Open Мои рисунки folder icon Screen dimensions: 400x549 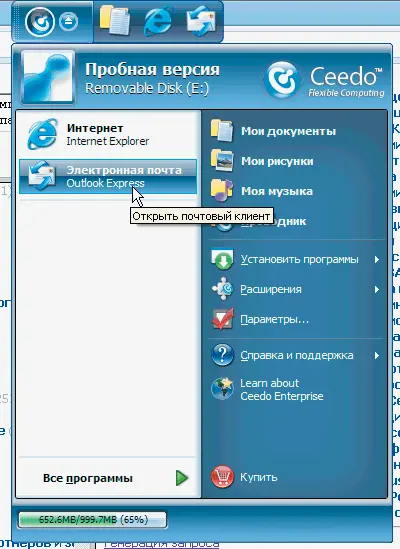point(222,161)
